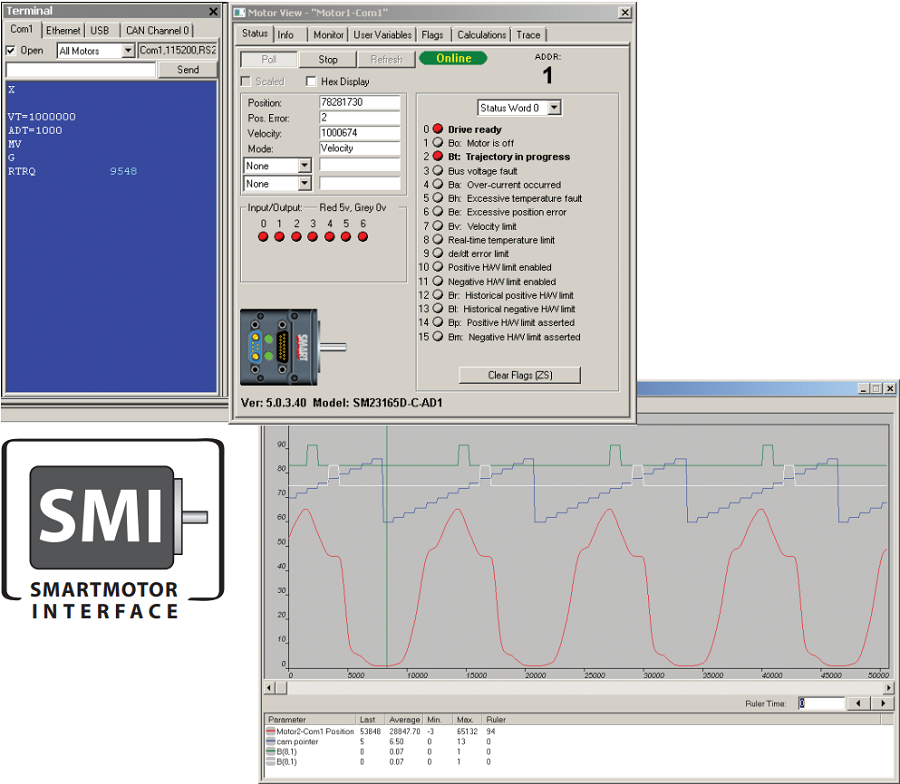Click the Stop polling button
Screen dimensions: 900x784
[328, 60]
